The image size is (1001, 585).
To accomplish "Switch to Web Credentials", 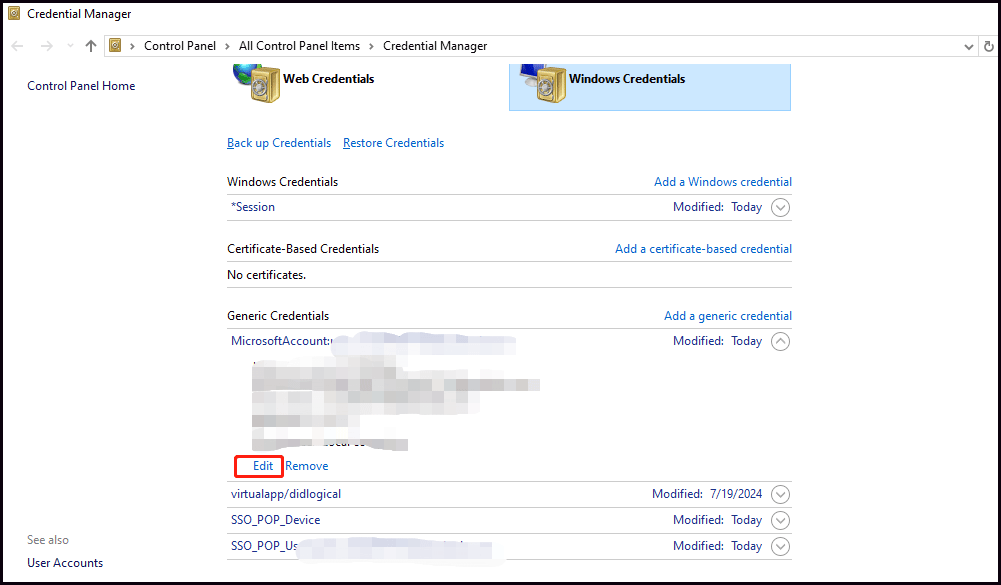I will tap(329, 79).
